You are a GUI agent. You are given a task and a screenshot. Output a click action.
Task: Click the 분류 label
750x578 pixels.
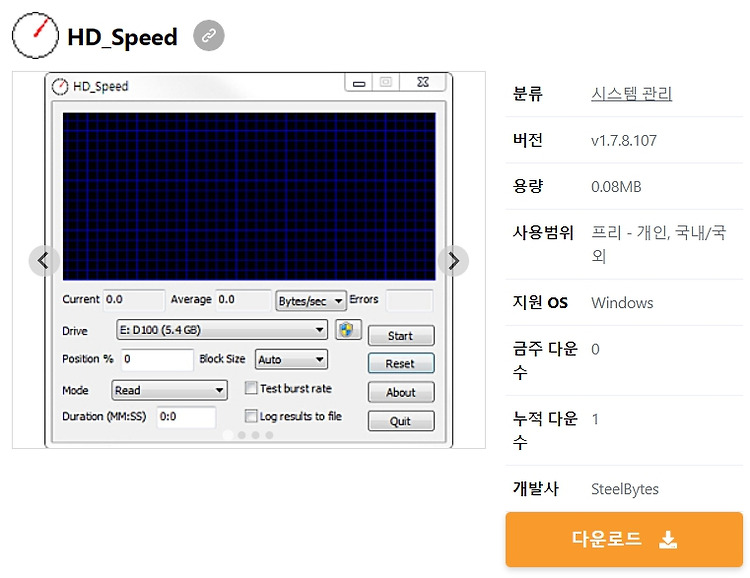coord(528,93)
